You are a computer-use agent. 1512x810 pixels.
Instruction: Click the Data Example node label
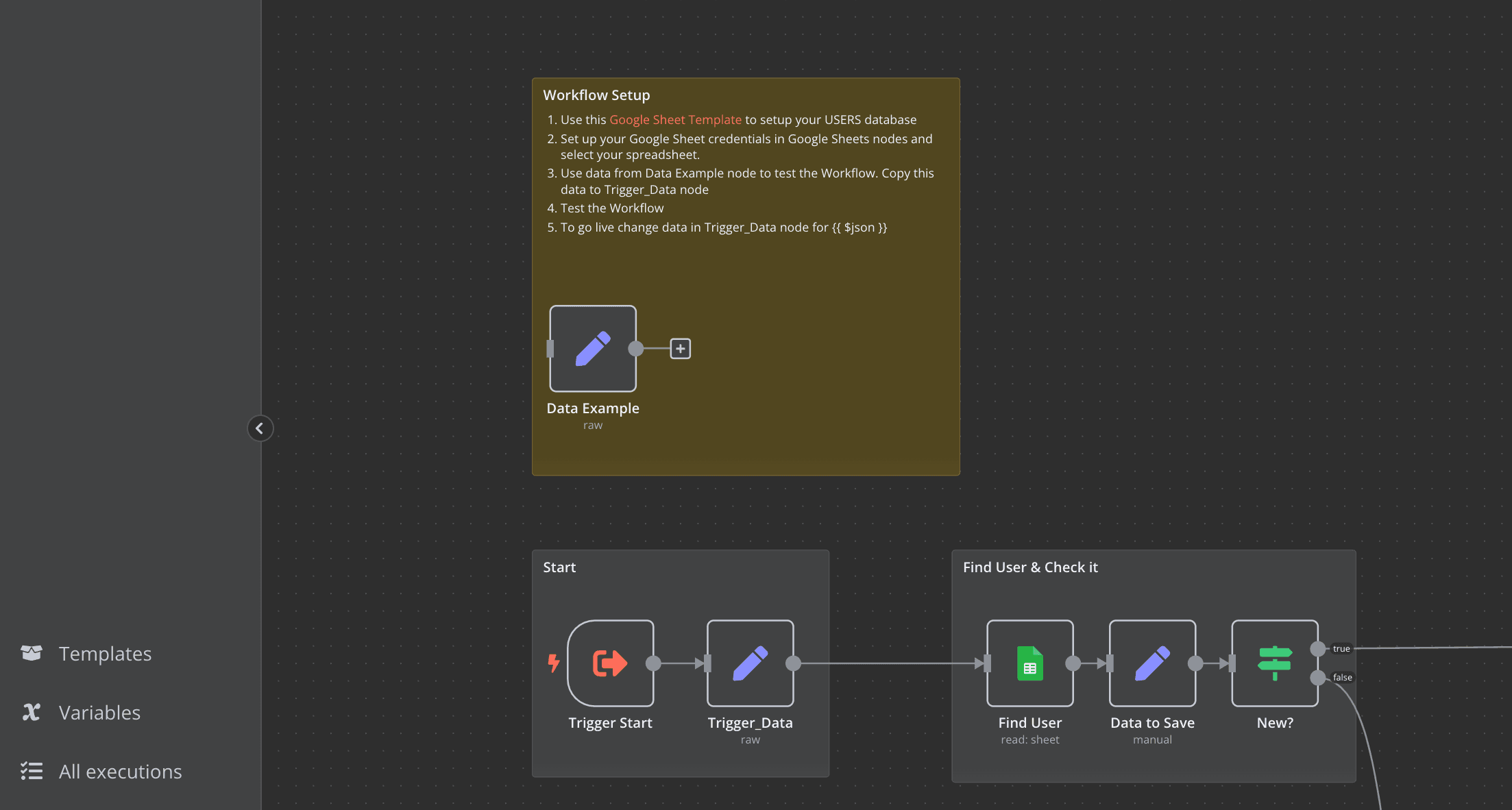click(593, 408)
